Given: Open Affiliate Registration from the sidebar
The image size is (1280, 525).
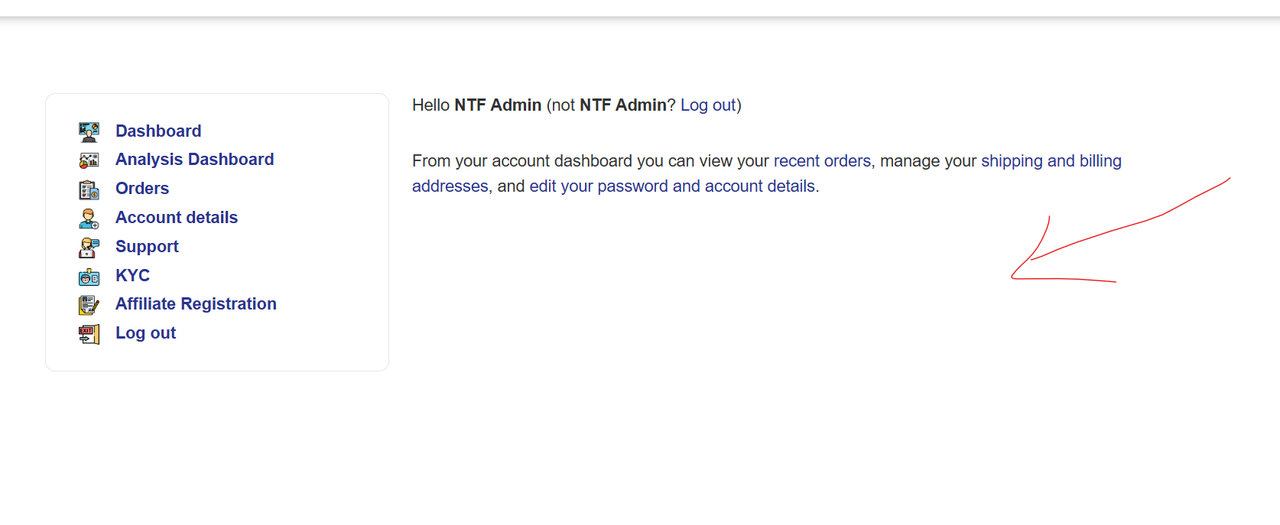Looking at the screenshot, I should tap(196, 304).
